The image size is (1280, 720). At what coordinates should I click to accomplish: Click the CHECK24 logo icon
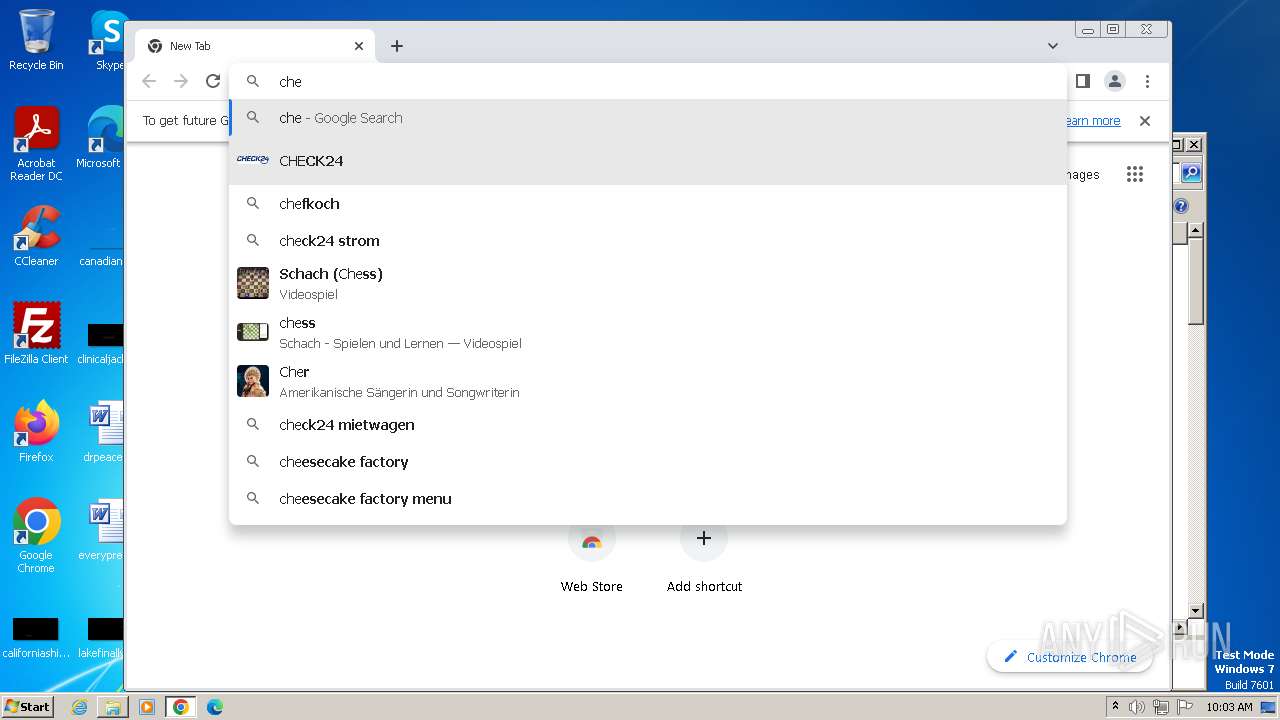(253, 159)
